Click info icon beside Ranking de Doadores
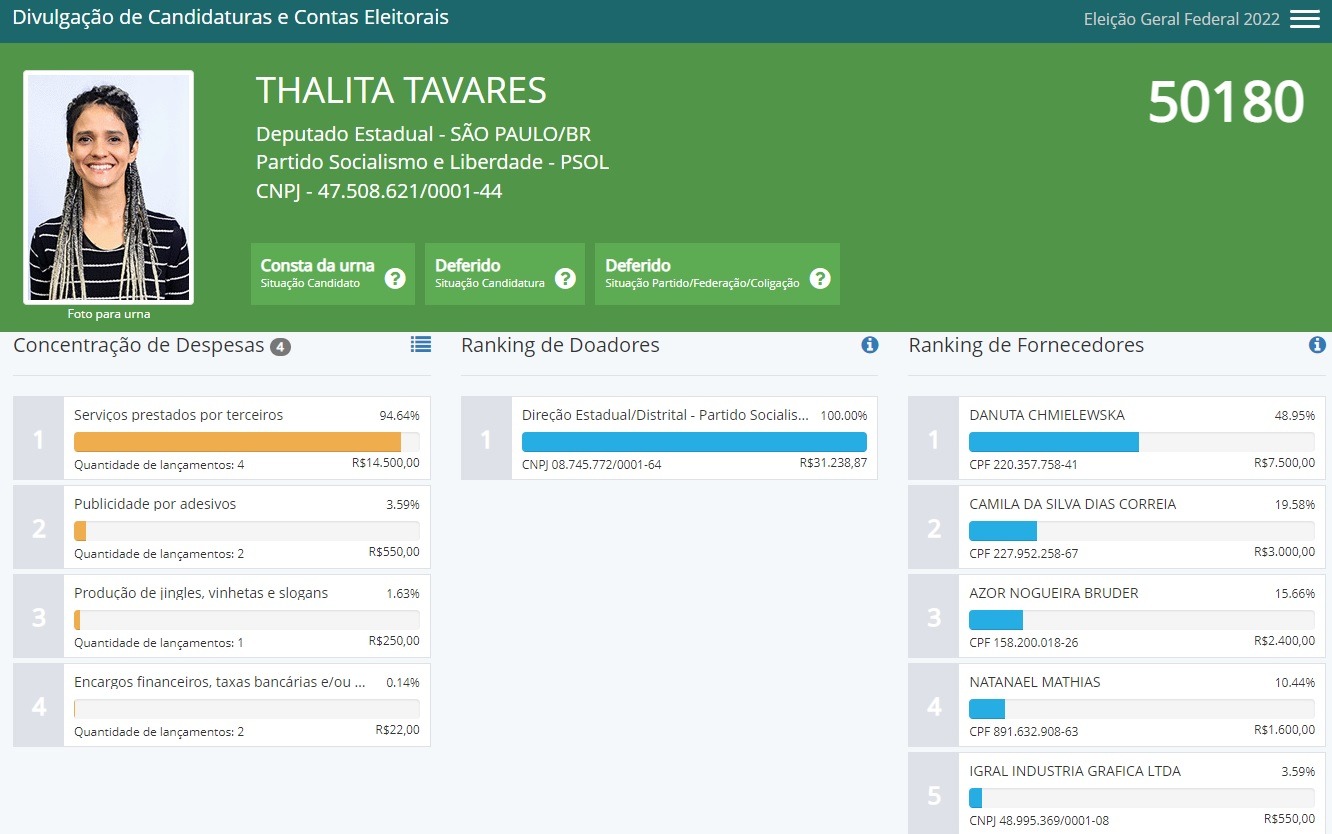1332x834 pixels. tap(869, 345)
